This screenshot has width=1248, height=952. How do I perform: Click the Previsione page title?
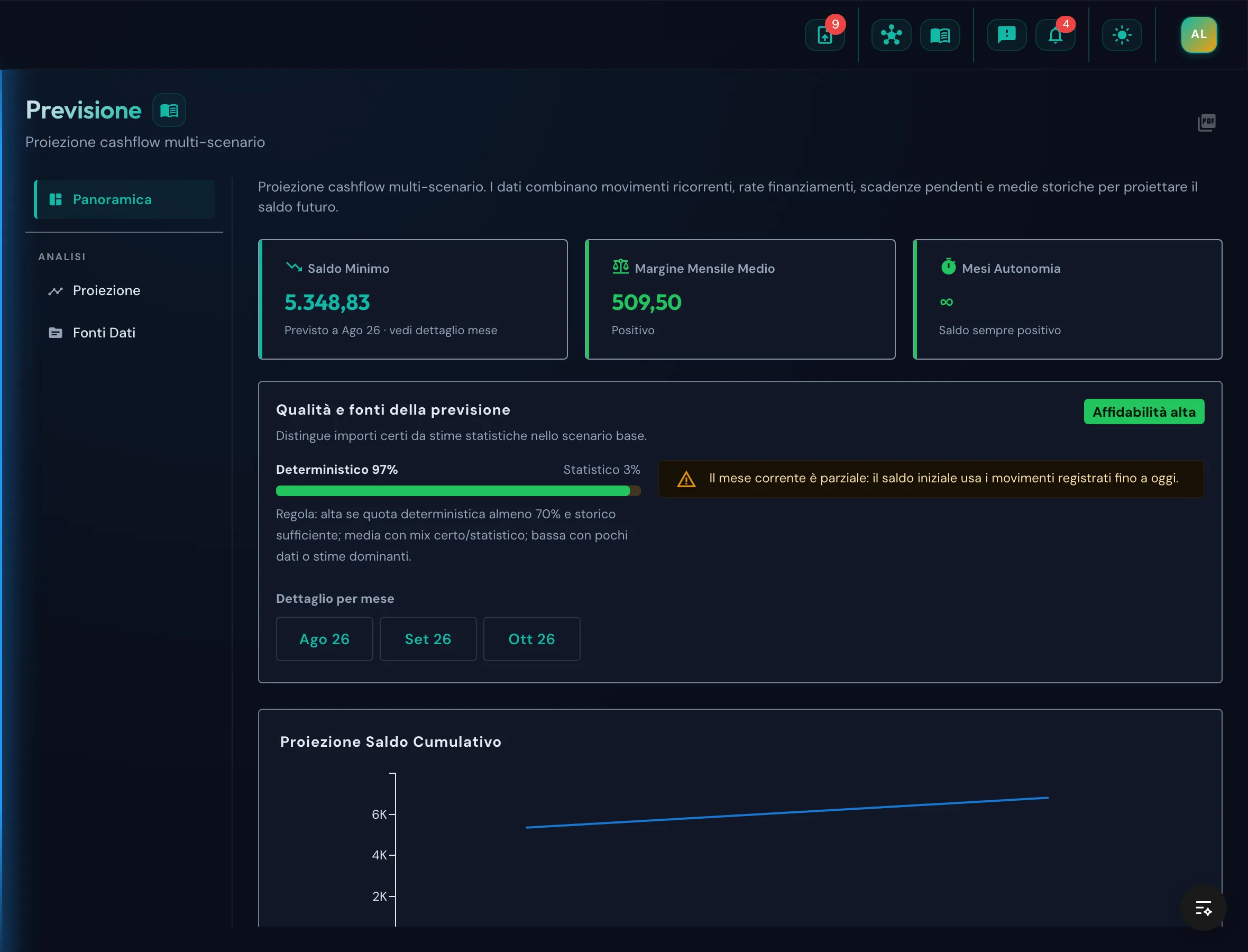point(83,110)
